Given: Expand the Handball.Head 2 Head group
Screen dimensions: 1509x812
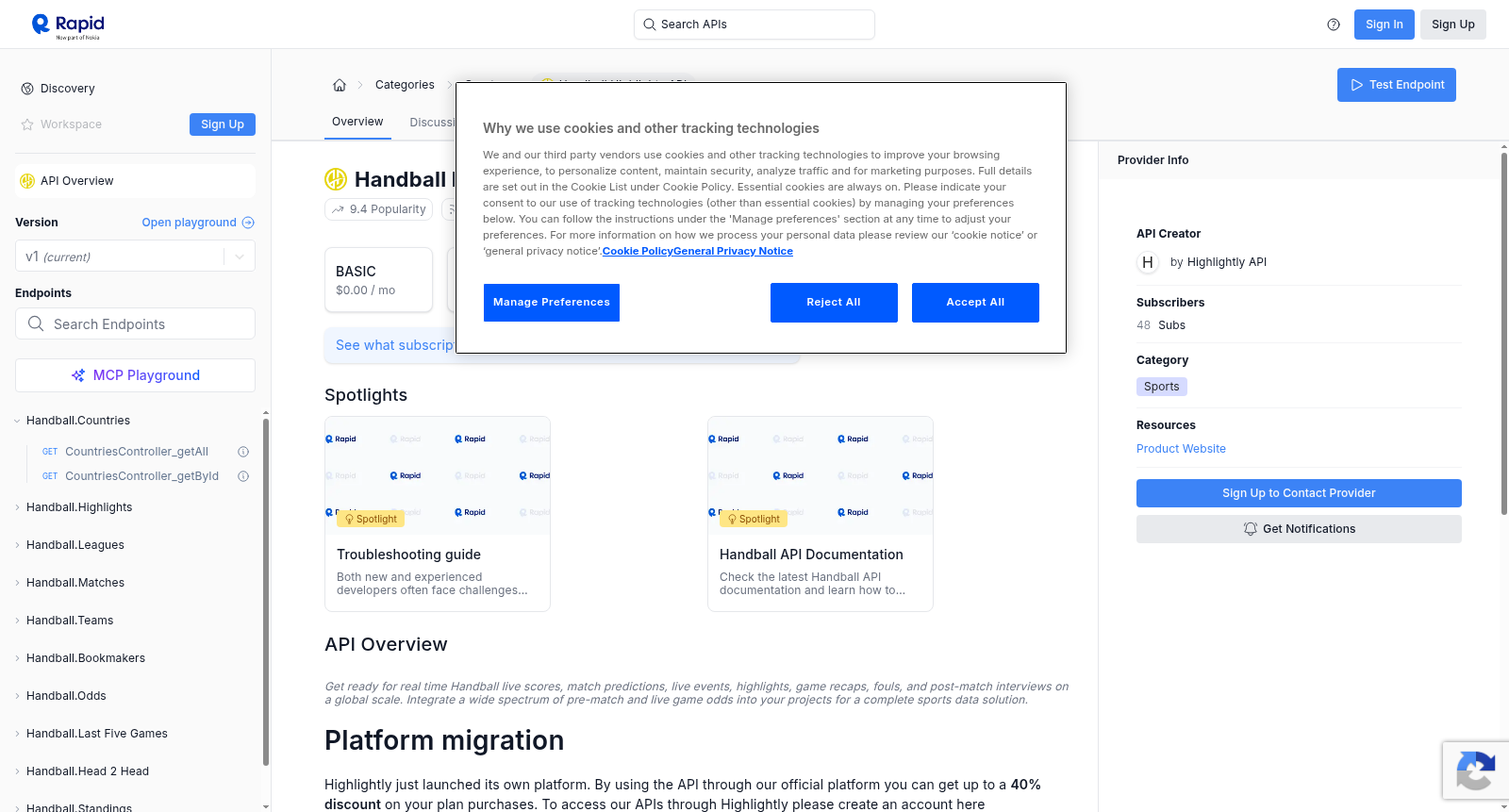Looking at the screenshot, I should [x=17, y=771].
